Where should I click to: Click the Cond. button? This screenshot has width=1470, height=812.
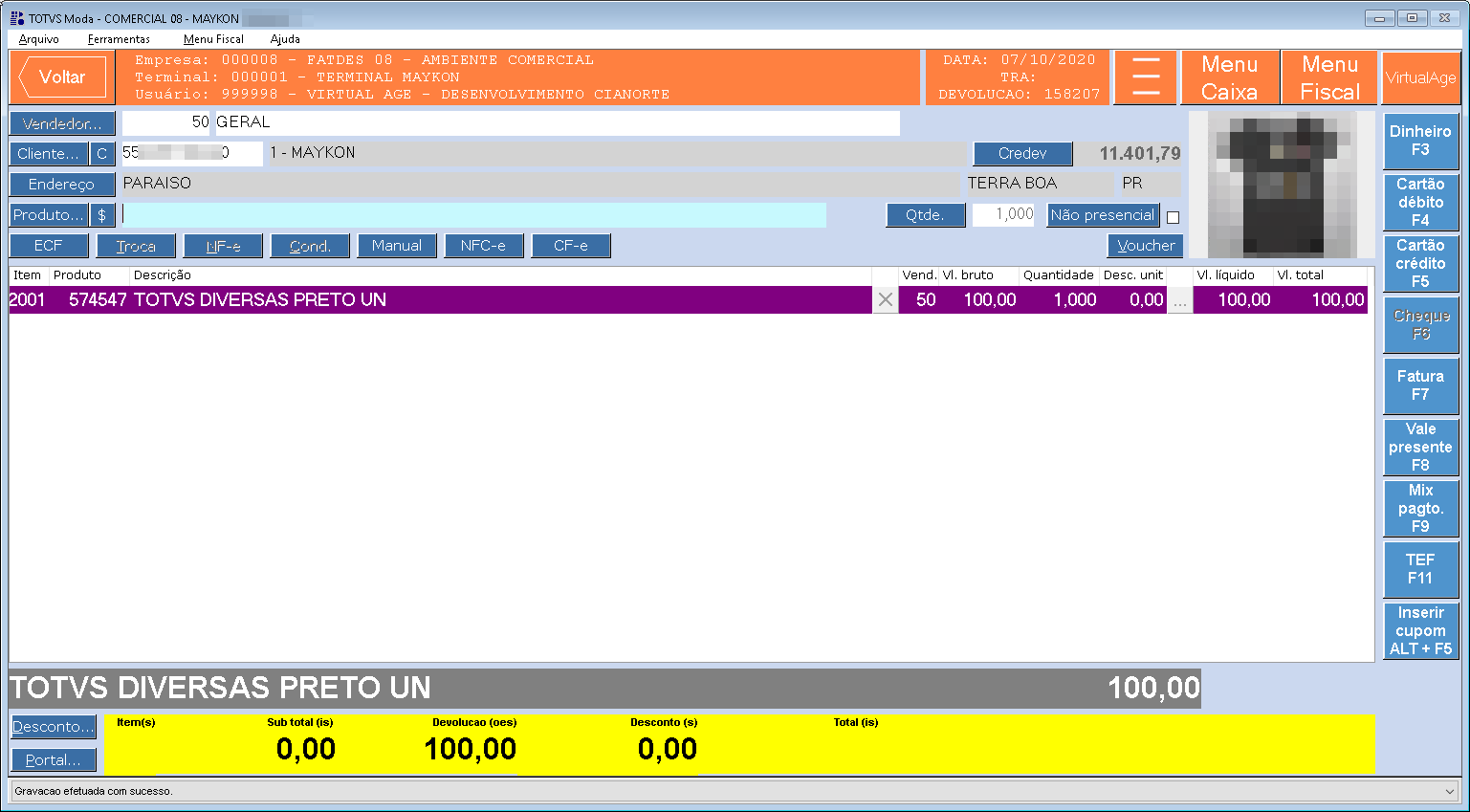[x=310, y=246]
